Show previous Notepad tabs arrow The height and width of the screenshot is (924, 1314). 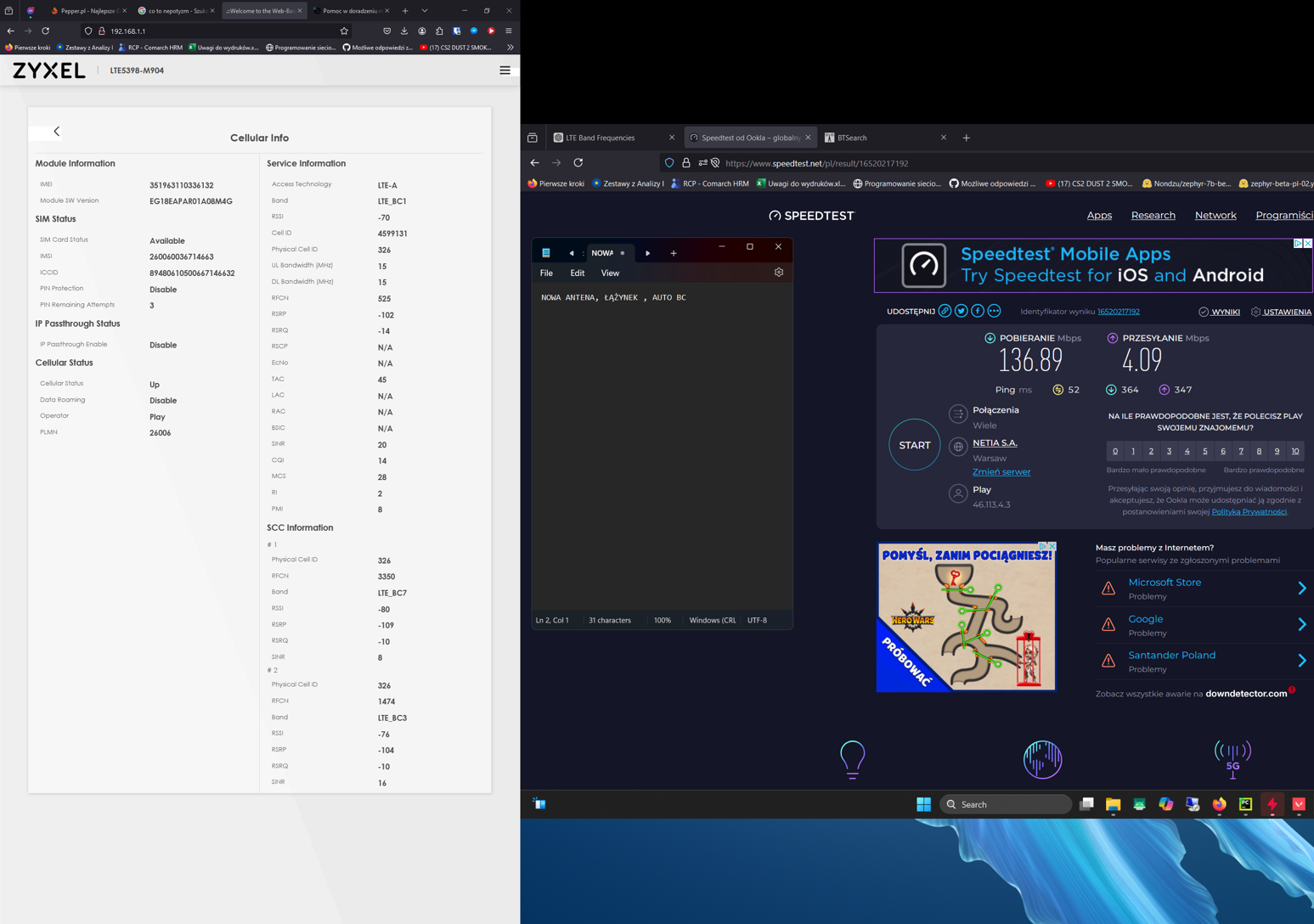[x=572, y=253]
